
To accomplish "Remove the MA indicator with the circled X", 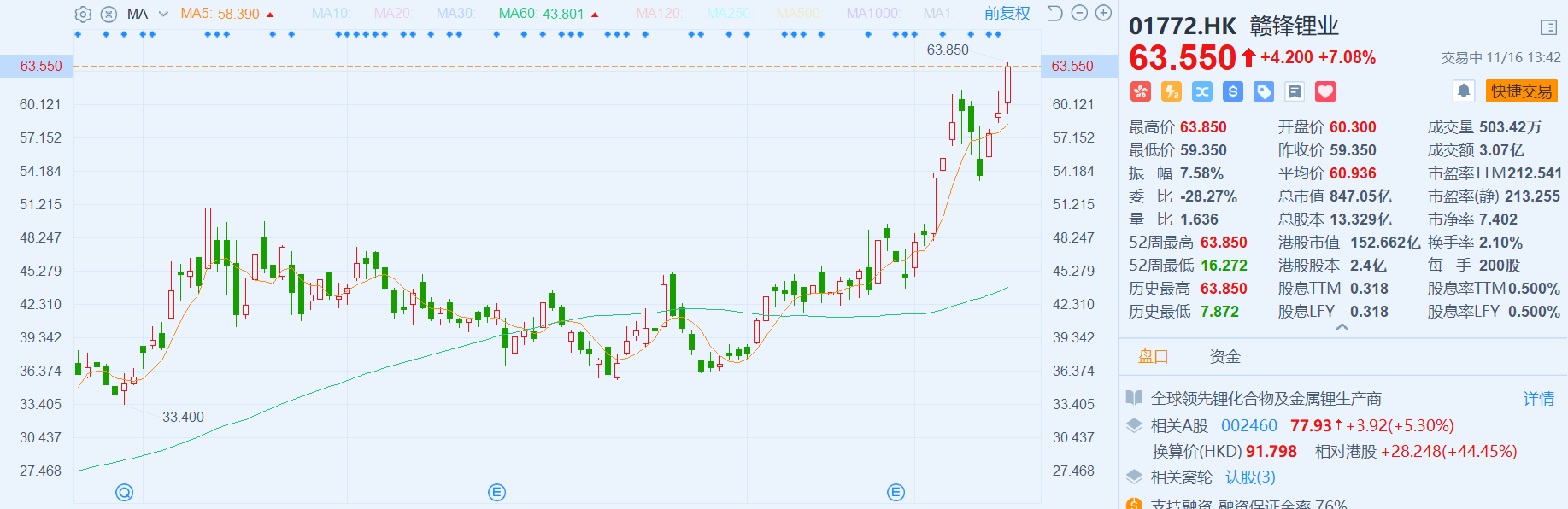I will [x=109, y=14].
